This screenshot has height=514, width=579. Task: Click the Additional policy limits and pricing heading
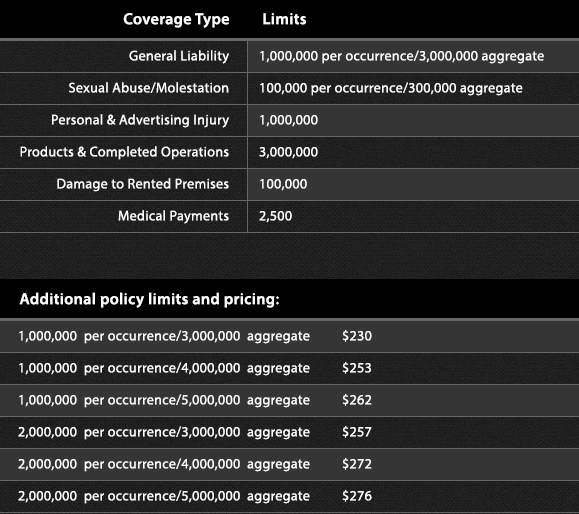150,299
